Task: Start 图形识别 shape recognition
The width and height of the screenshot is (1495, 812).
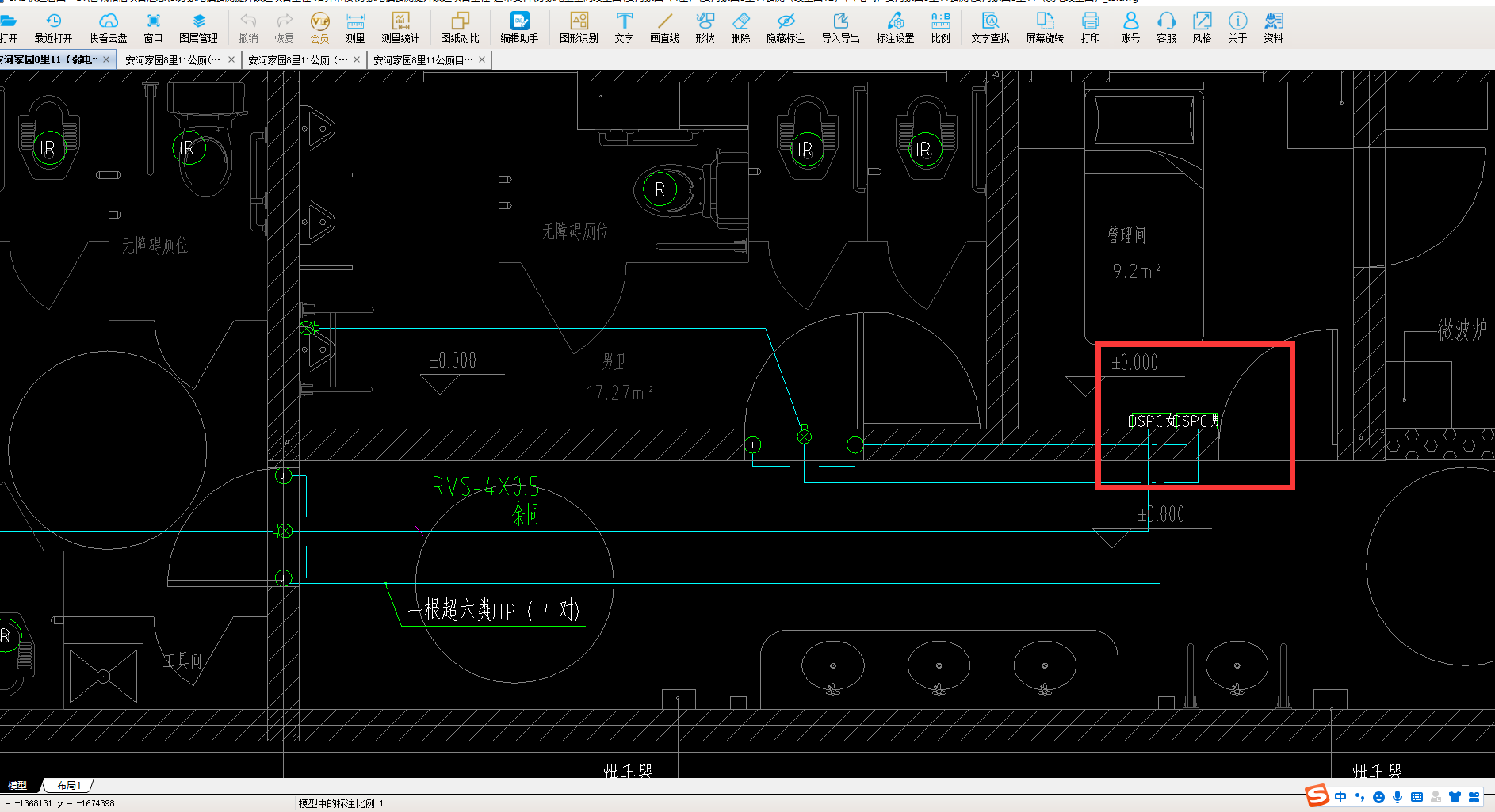Action: 579,27
